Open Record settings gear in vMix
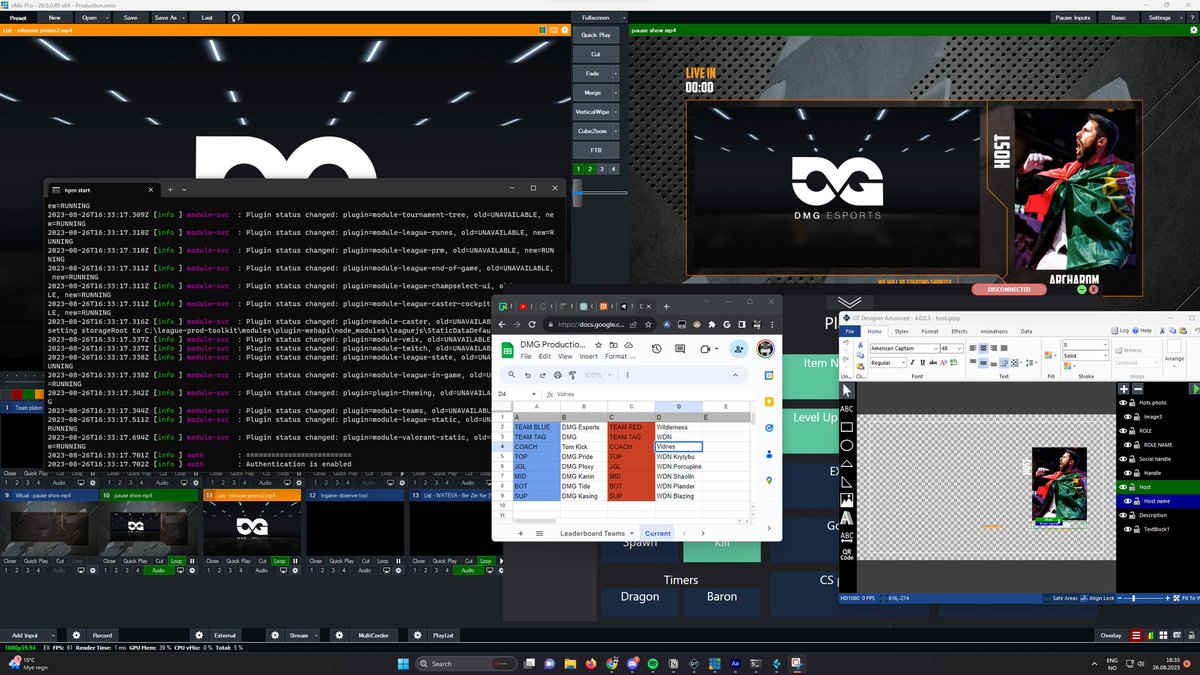The image size is (1200, 675). pyautogui.click(x=76, y=635)
